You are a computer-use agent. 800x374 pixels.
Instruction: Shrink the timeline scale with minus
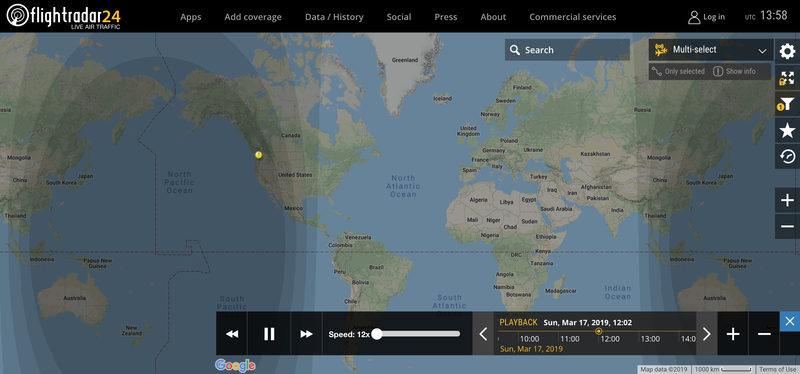pyautogui.click(x=764, y=334)
